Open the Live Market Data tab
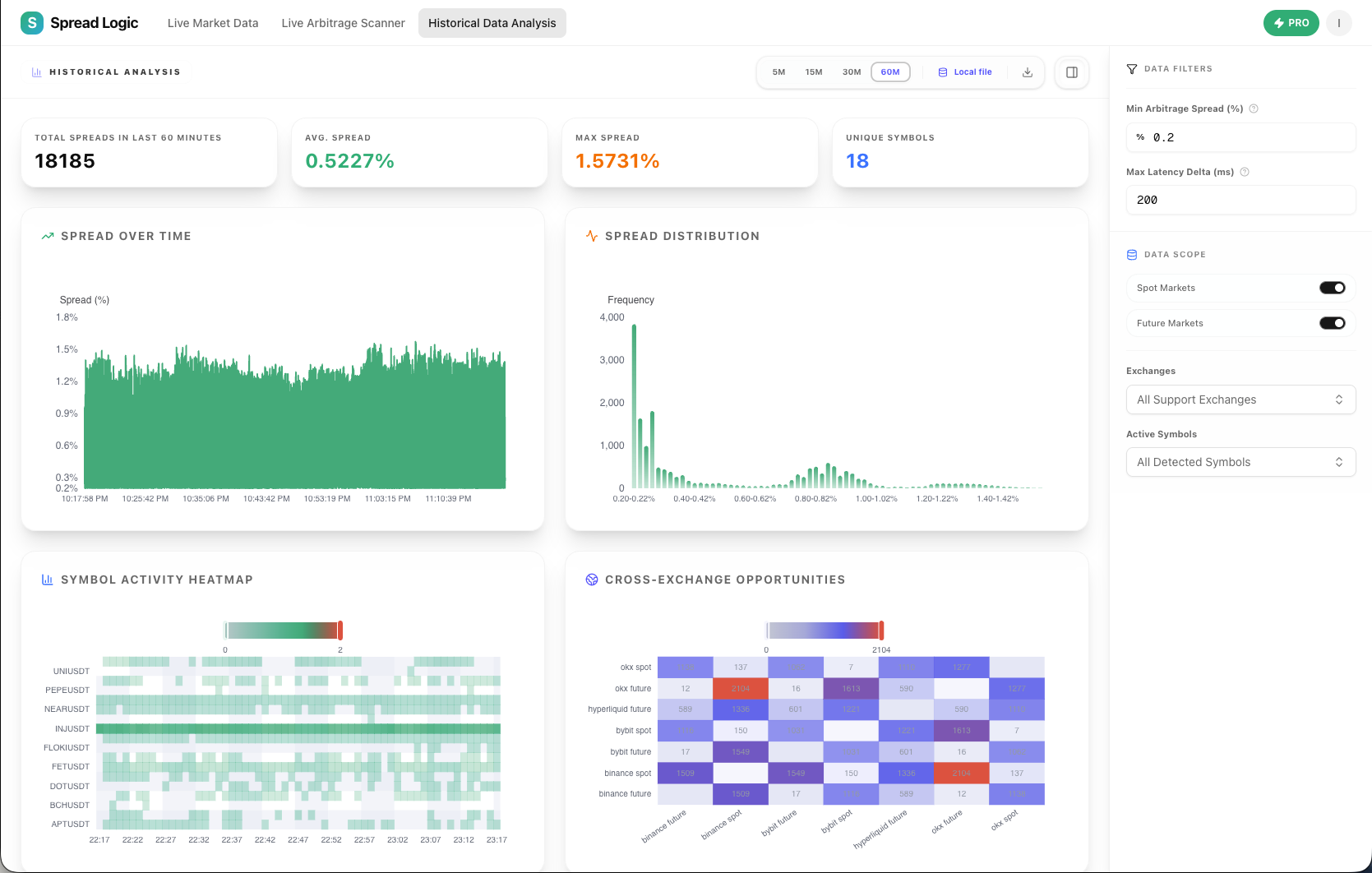 coord(212,23)
